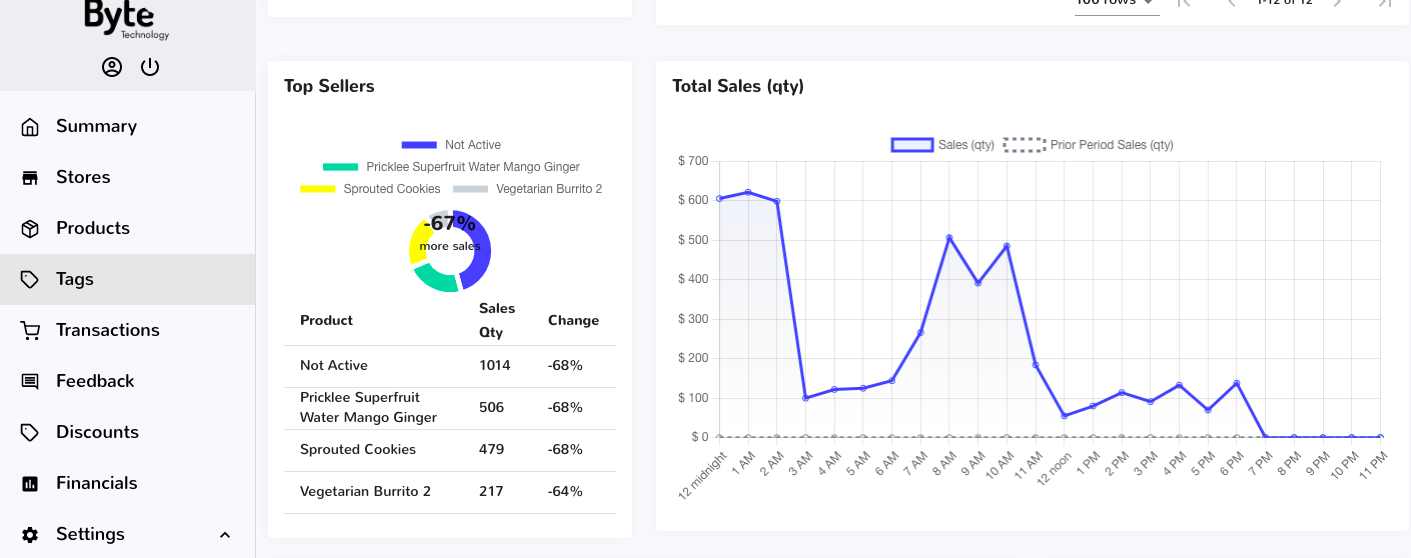The image size is (1411, 558).
Task: Click the Financials chart icon
Action: (x=30, y=483)
